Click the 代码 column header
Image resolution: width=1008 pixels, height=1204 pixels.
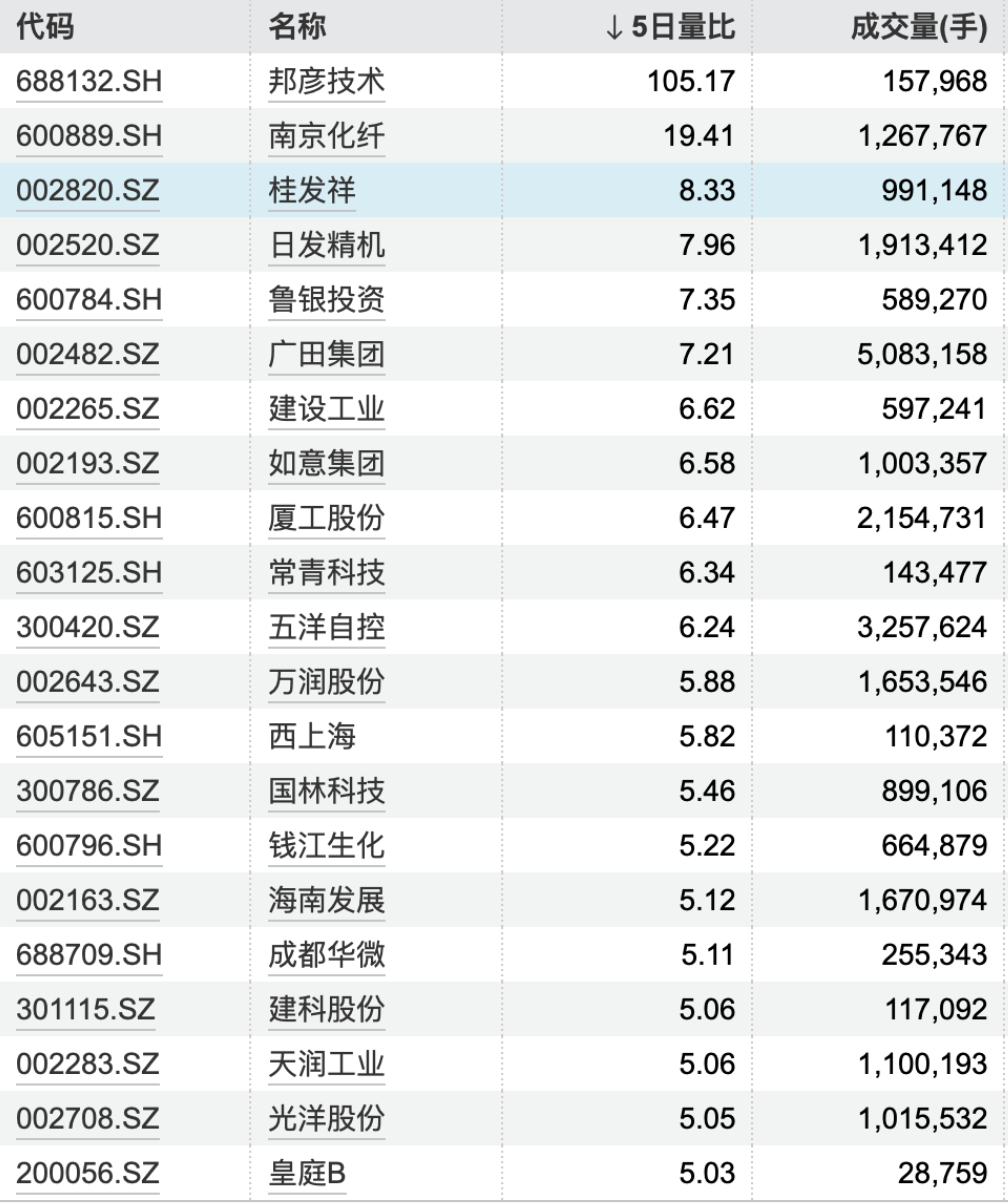coord(45,28)
